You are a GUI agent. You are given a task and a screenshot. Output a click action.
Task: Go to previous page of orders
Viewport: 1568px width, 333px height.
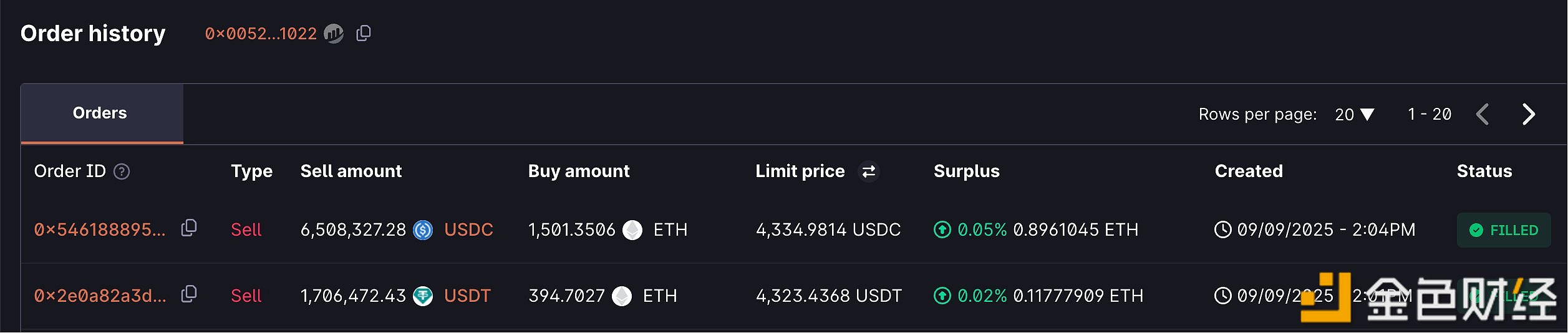(1483, 115)
